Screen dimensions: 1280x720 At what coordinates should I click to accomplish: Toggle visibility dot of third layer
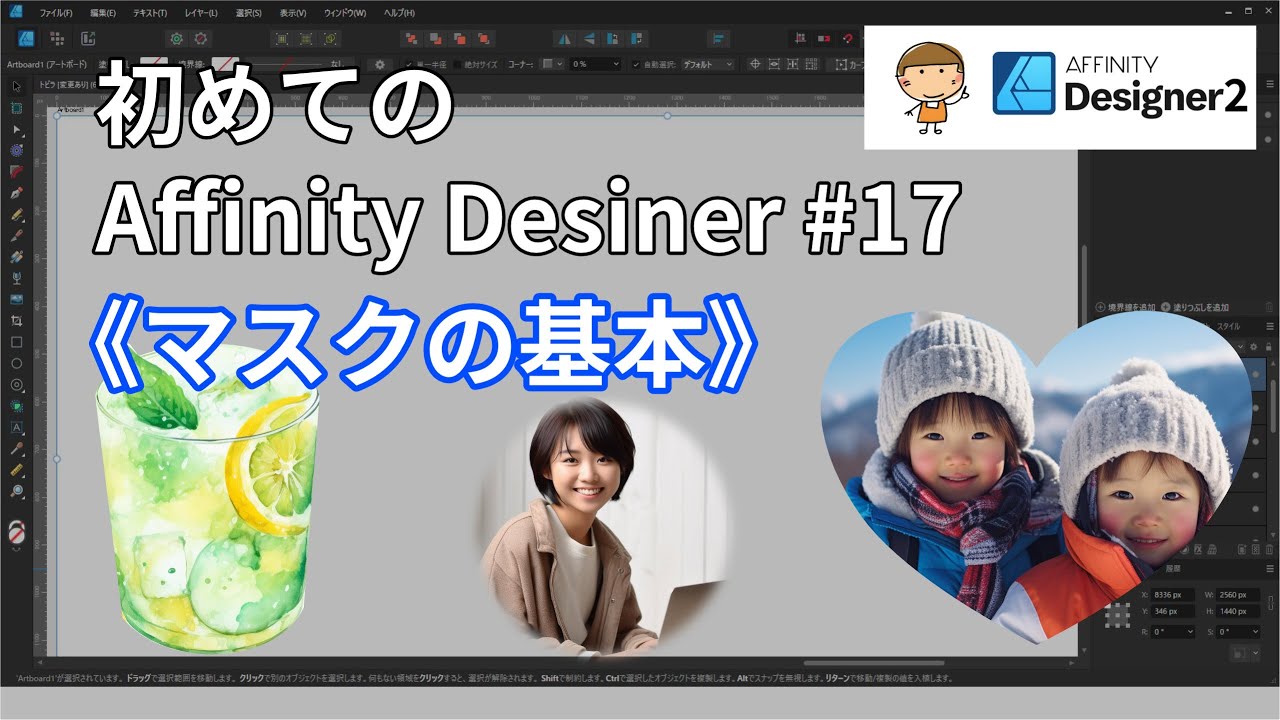[1257, 441]
